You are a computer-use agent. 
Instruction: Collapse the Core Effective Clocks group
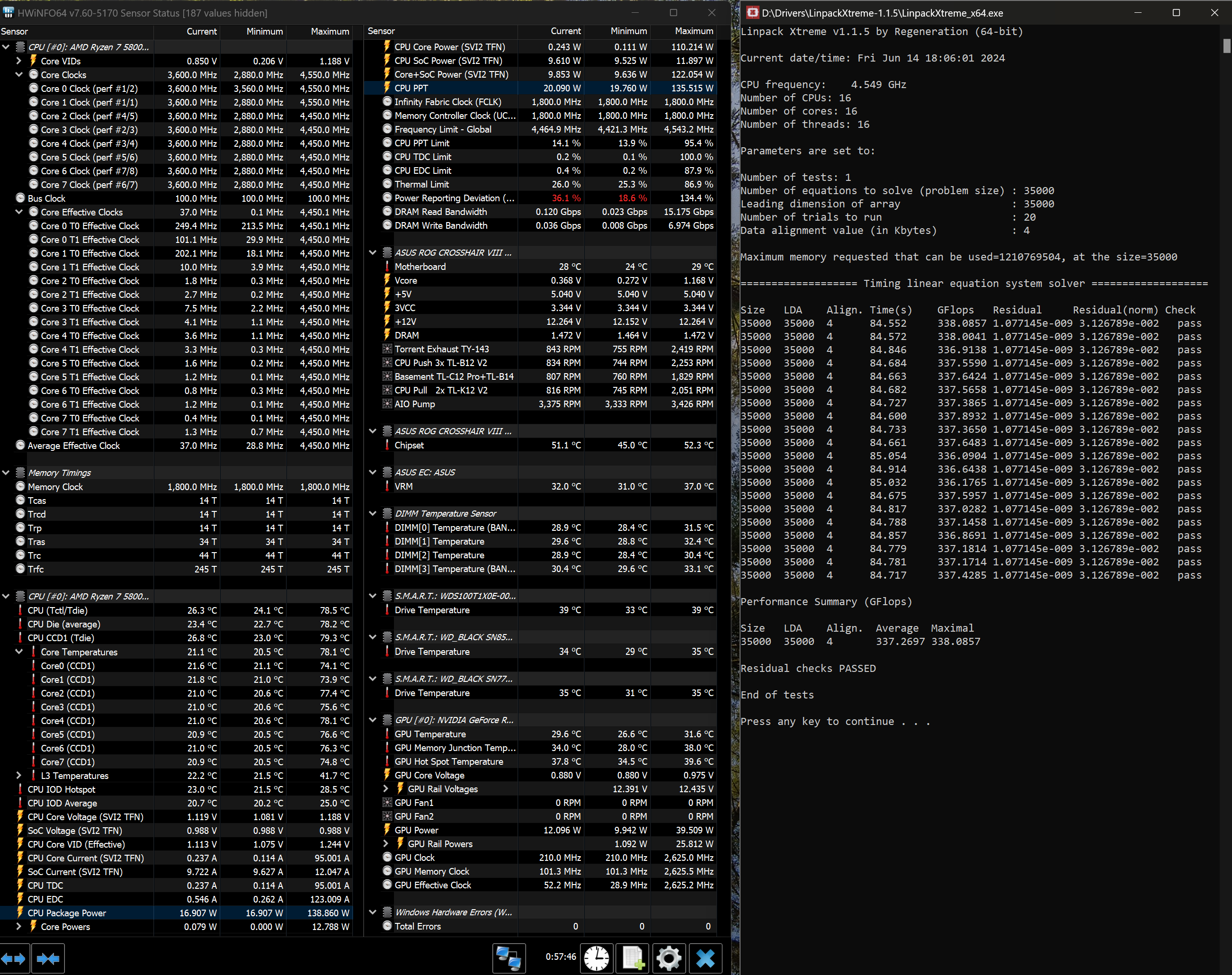point(19,212)
